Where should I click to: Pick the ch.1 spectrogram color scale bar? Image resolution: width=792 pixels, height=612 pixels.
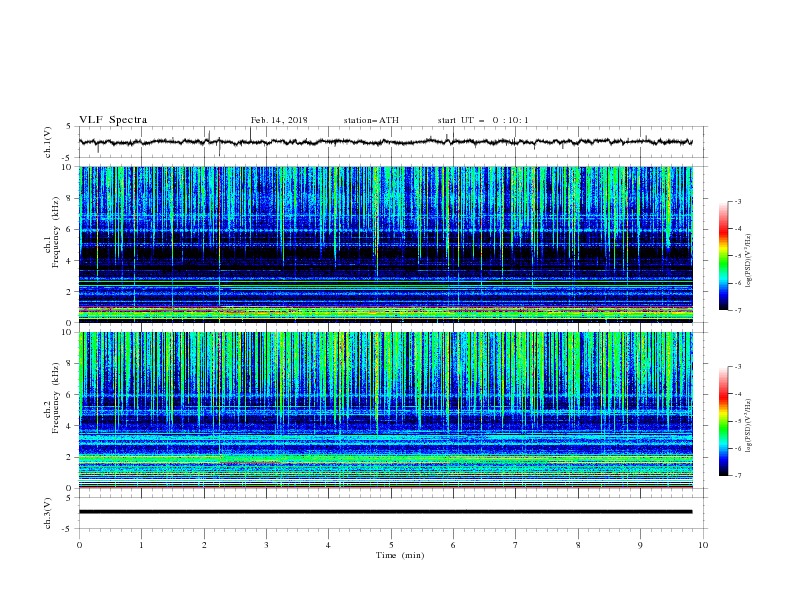[723, 256]
